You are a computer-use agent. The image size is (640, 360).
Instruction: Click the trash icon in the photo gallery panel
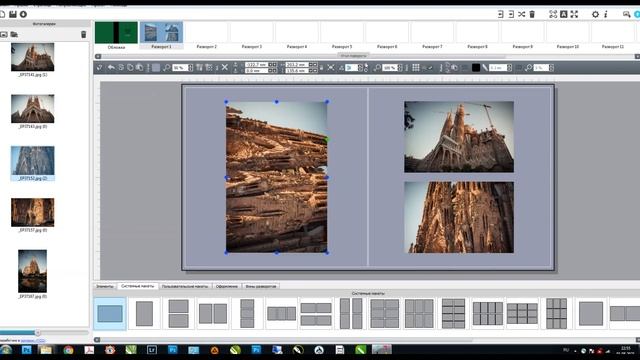point(84,35)
